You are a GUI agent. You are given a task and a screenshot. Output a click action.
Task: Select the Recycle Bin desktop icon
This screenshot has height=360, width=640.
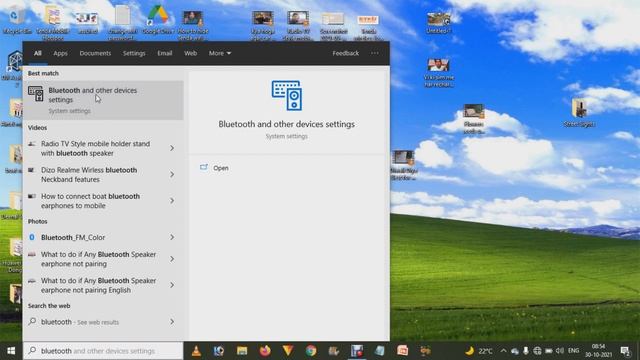click(x=17, y=20)
